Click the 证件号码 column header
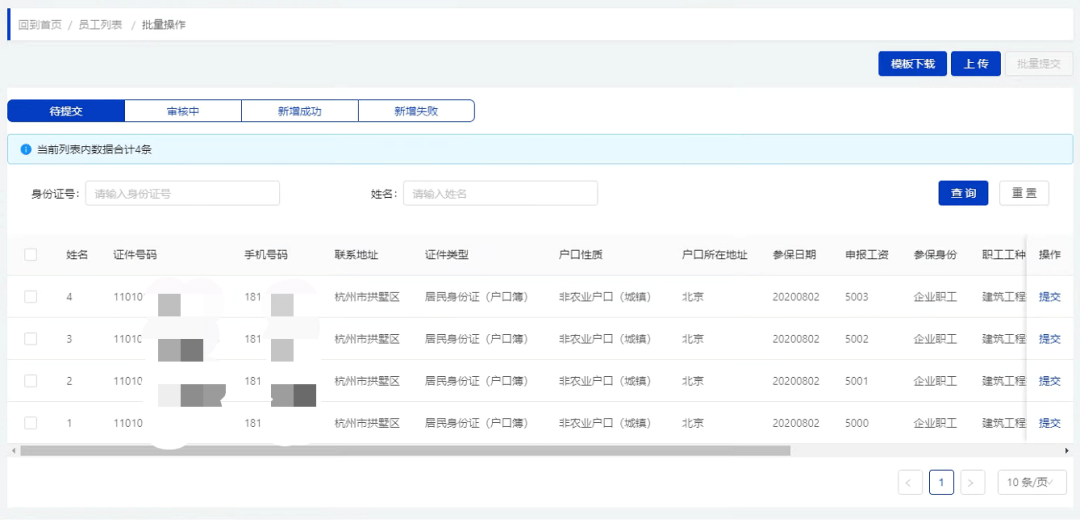The image size is (1080, 523). pyautogui.click(x=135, y=255)
